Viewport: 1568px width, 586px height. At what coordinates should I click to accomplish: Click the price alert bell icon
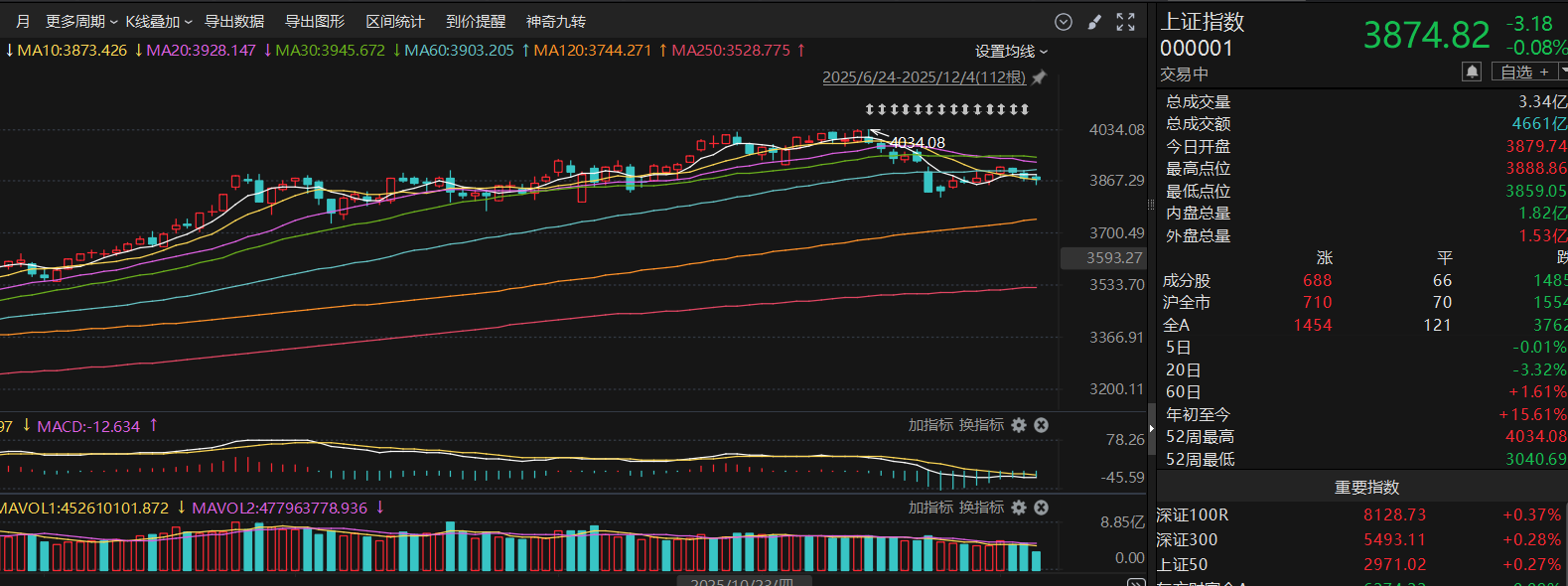pyautogui.click(x=1472, y=72)
